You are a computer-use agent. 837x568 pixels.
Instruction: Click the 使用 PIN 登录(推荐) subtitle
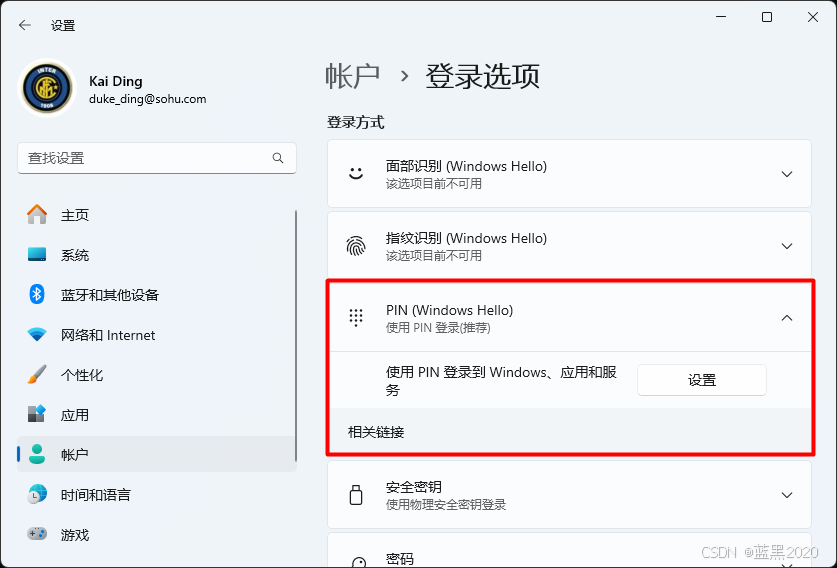(x=438, y=328)
